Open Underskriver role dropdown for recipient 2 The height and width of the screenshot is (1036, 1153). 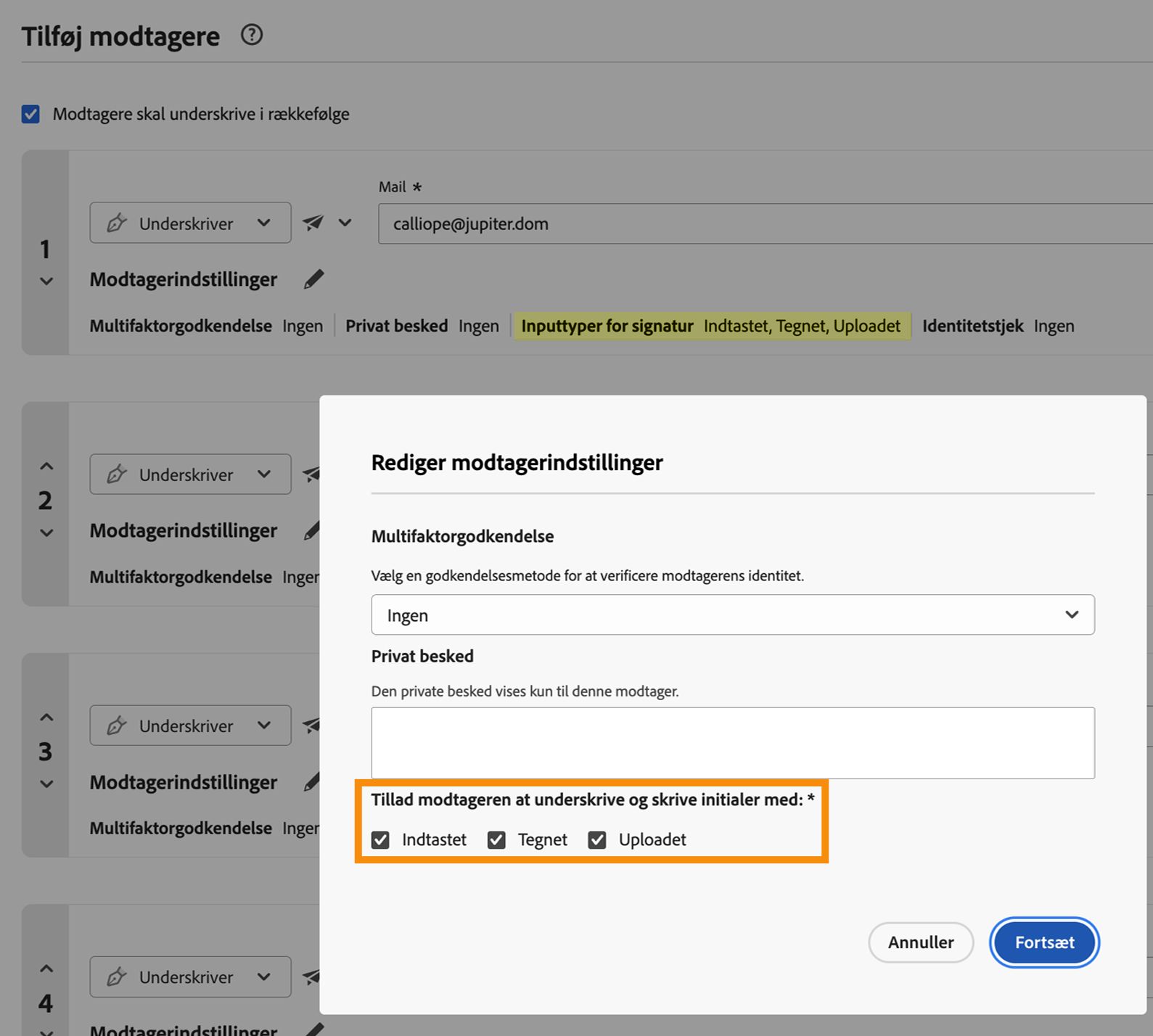click(190, 474)
